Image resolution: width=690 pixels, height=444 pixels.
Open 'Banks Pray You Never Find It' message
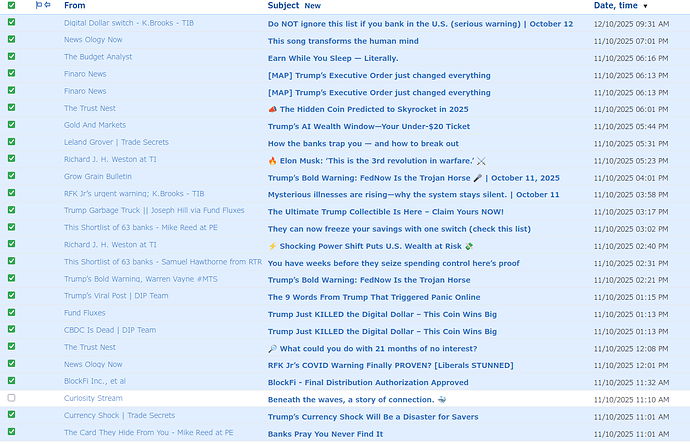[325, 433]
